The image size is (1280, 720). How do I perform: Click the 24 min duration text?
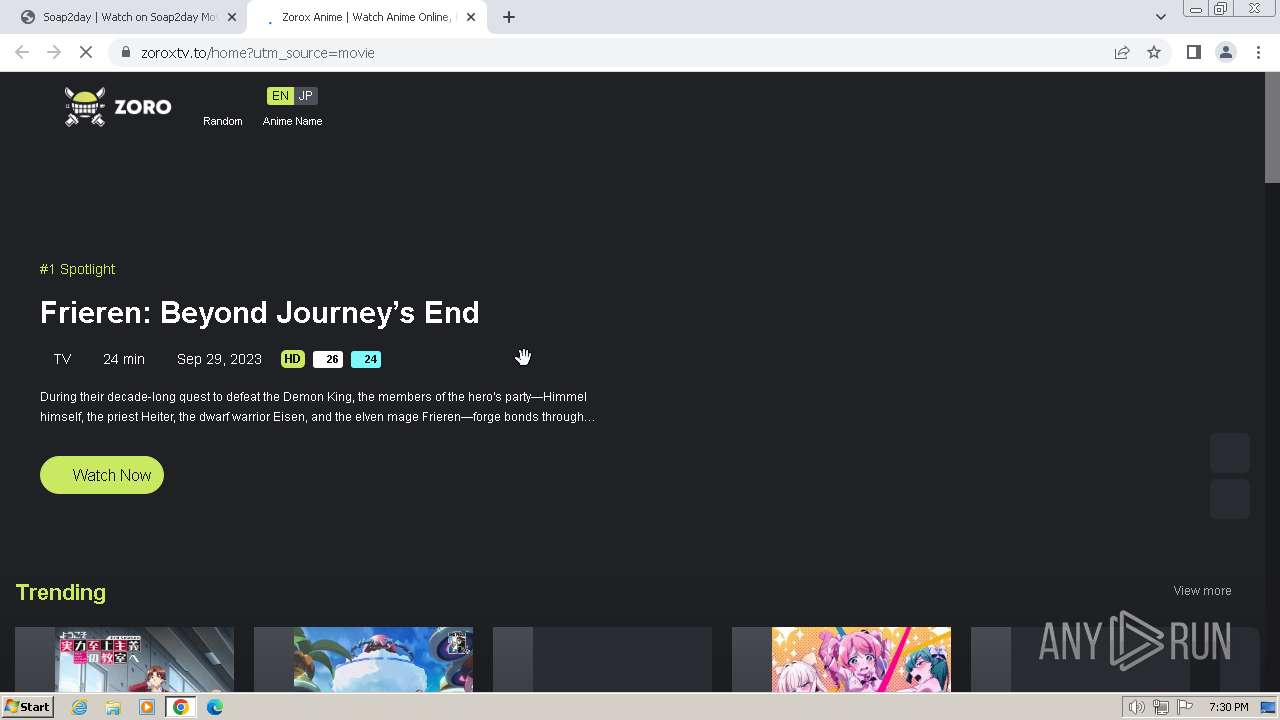(124, 359)
